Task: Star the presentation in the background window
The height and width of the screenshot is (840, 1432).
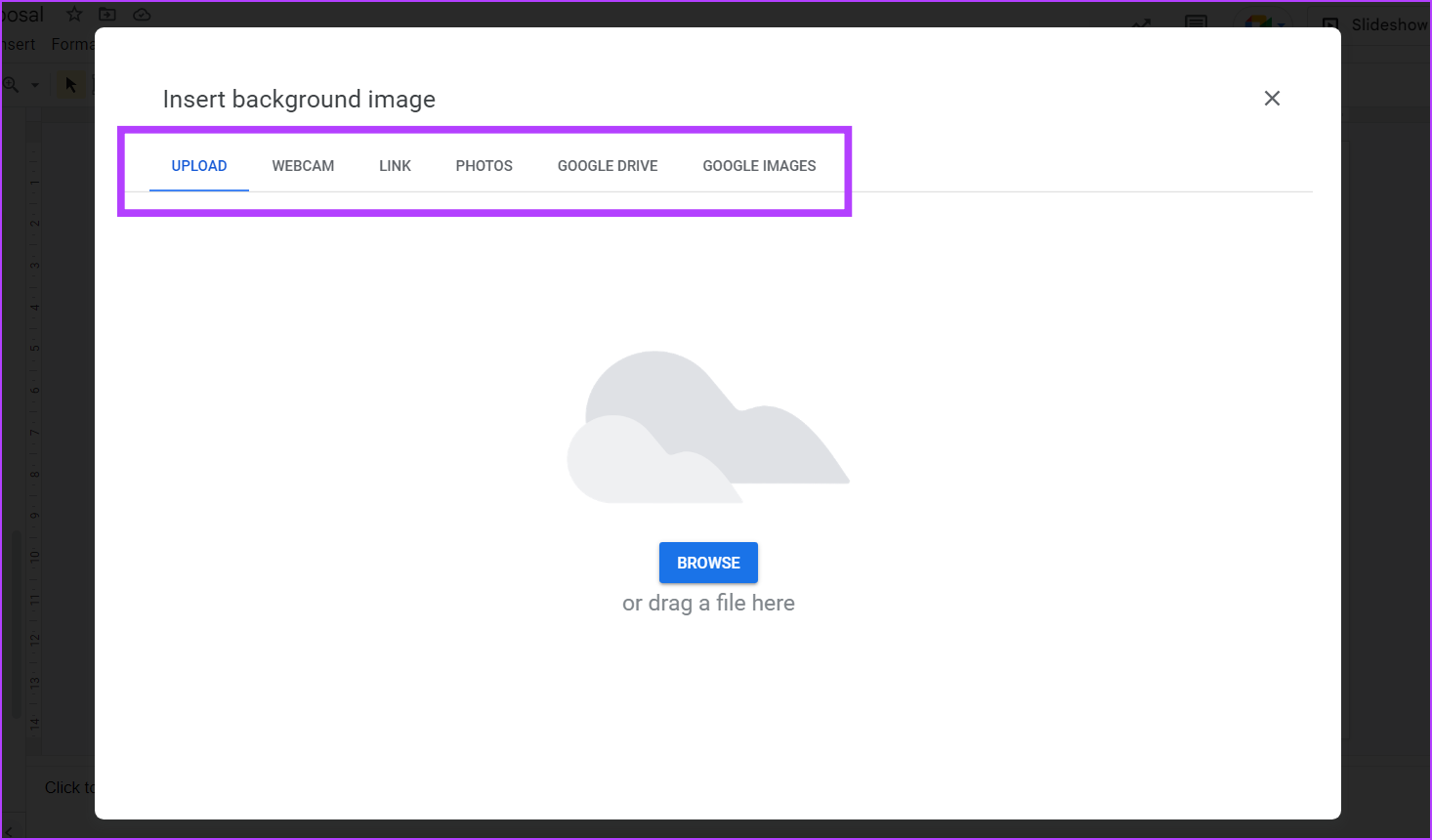Action: coord(74,14)
